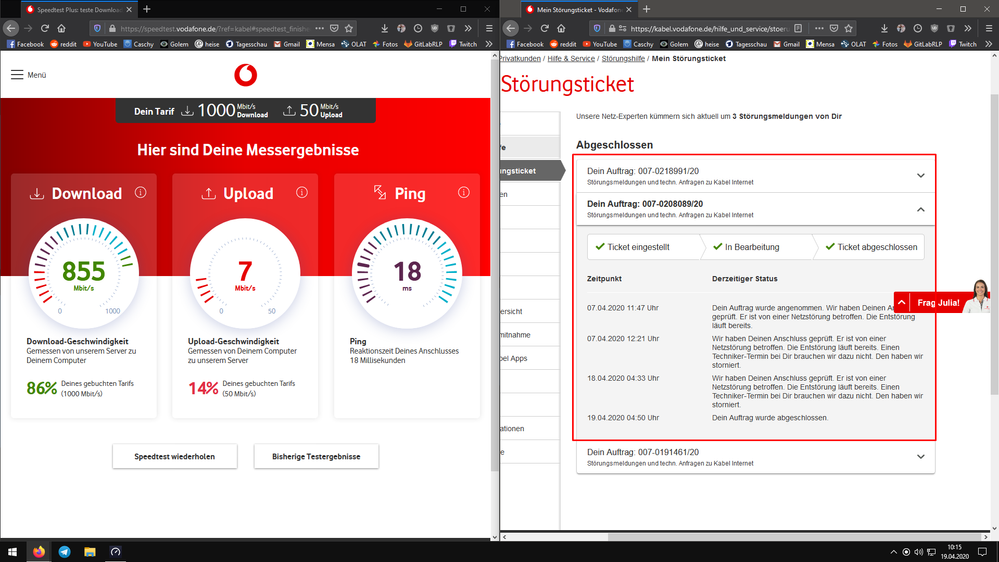
Task: Show more toolbar items in Speedtest window
Action: tap(468, 28)
